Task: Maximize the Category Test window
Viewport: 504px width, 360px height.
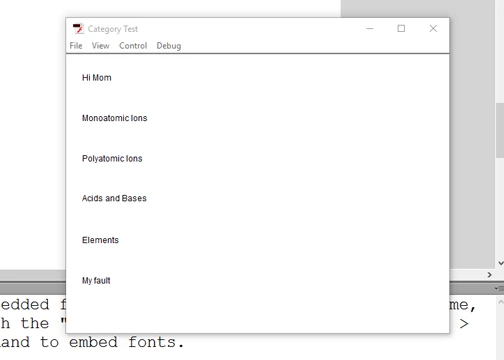Action: click(x=401, y=29)
